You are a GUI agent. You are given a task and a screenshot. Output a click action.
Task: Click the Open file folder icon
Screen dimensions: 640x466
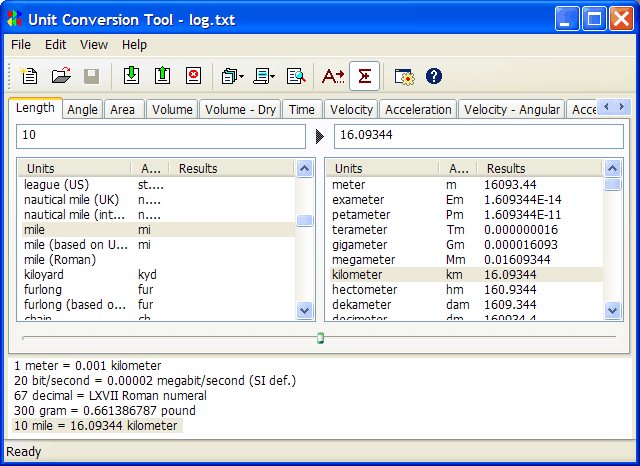[x=60, y=75]
